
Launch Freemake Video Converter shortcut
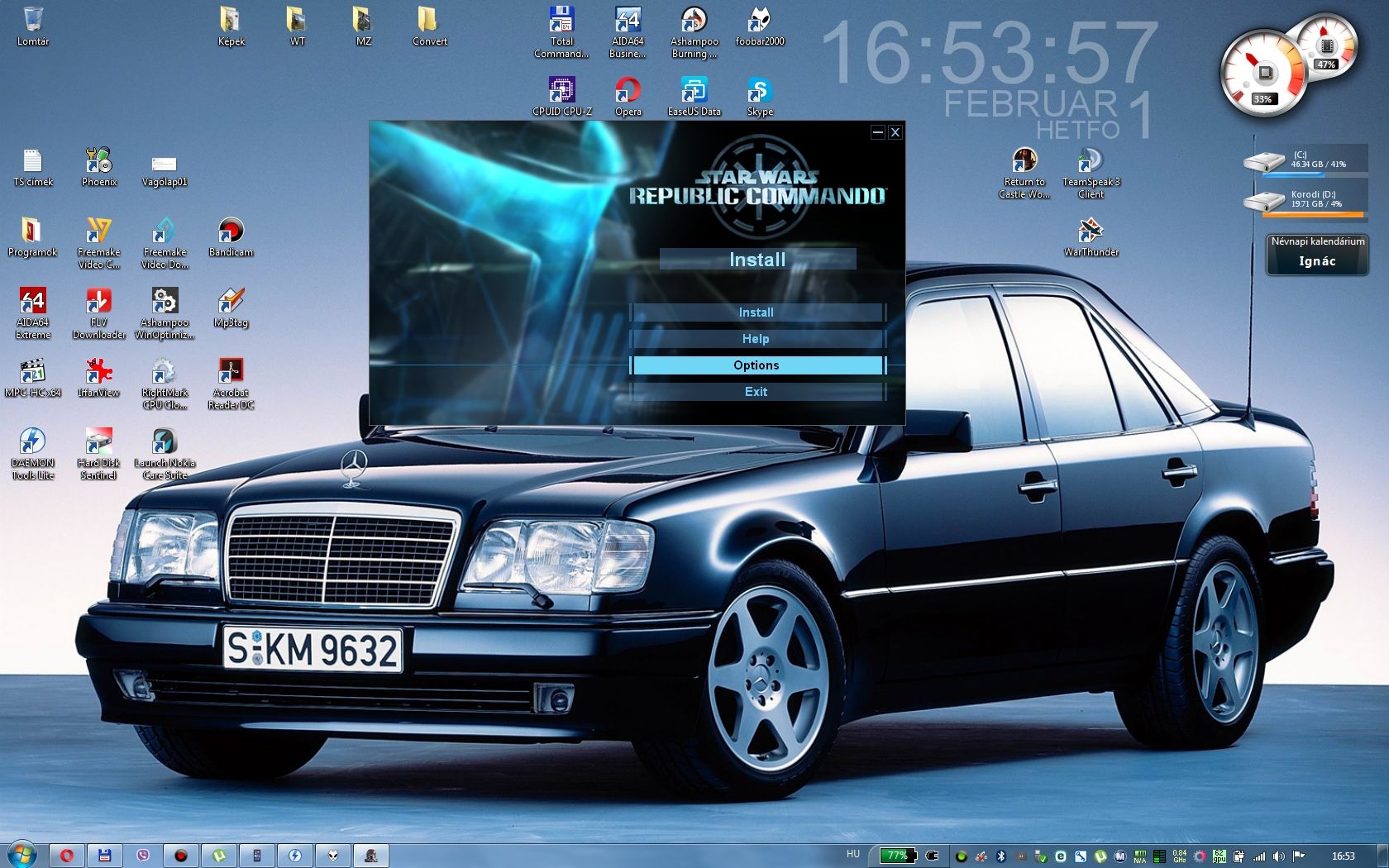tap(98, 243)
